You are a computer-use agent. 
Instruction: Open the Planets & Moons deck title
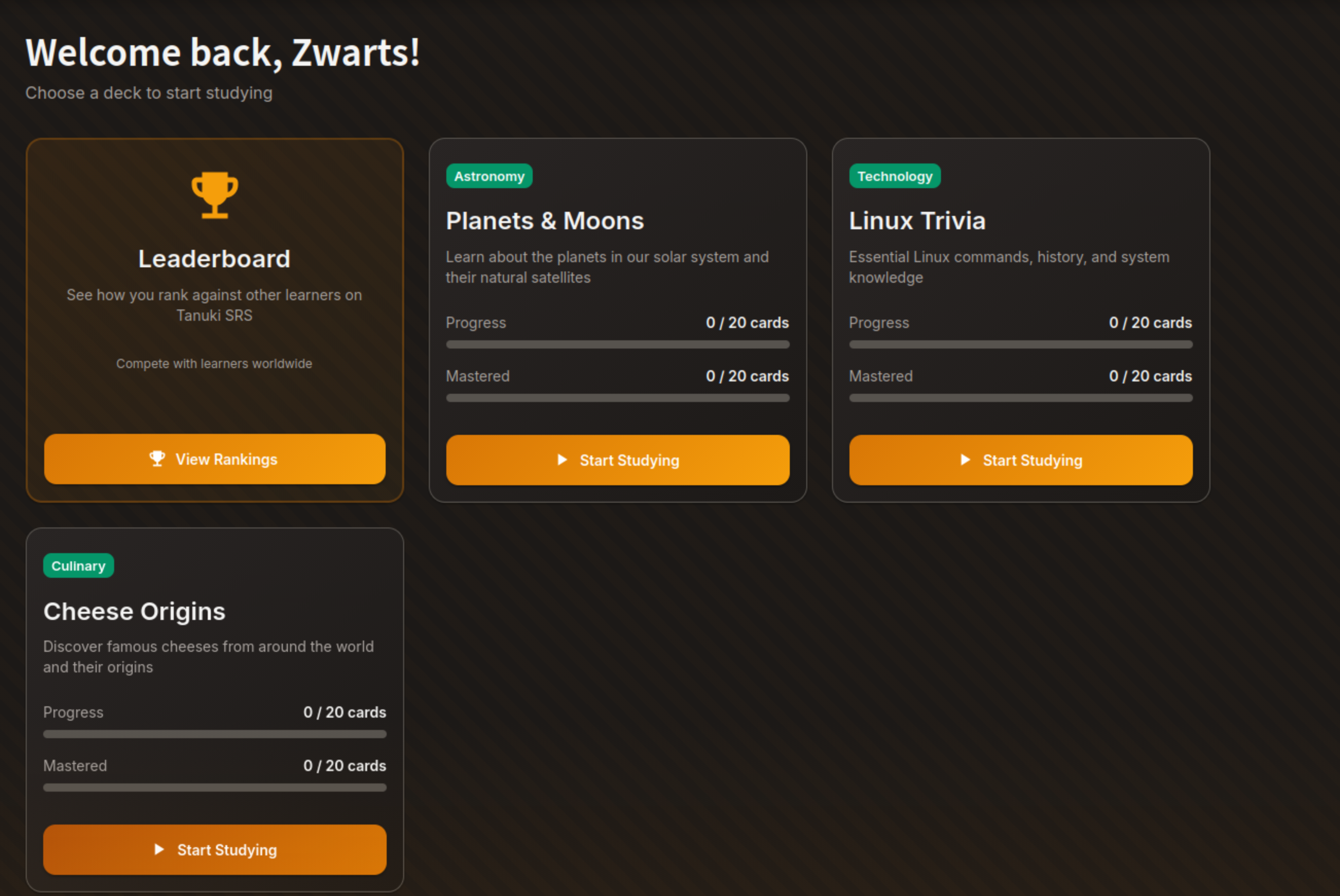(544, 221)
